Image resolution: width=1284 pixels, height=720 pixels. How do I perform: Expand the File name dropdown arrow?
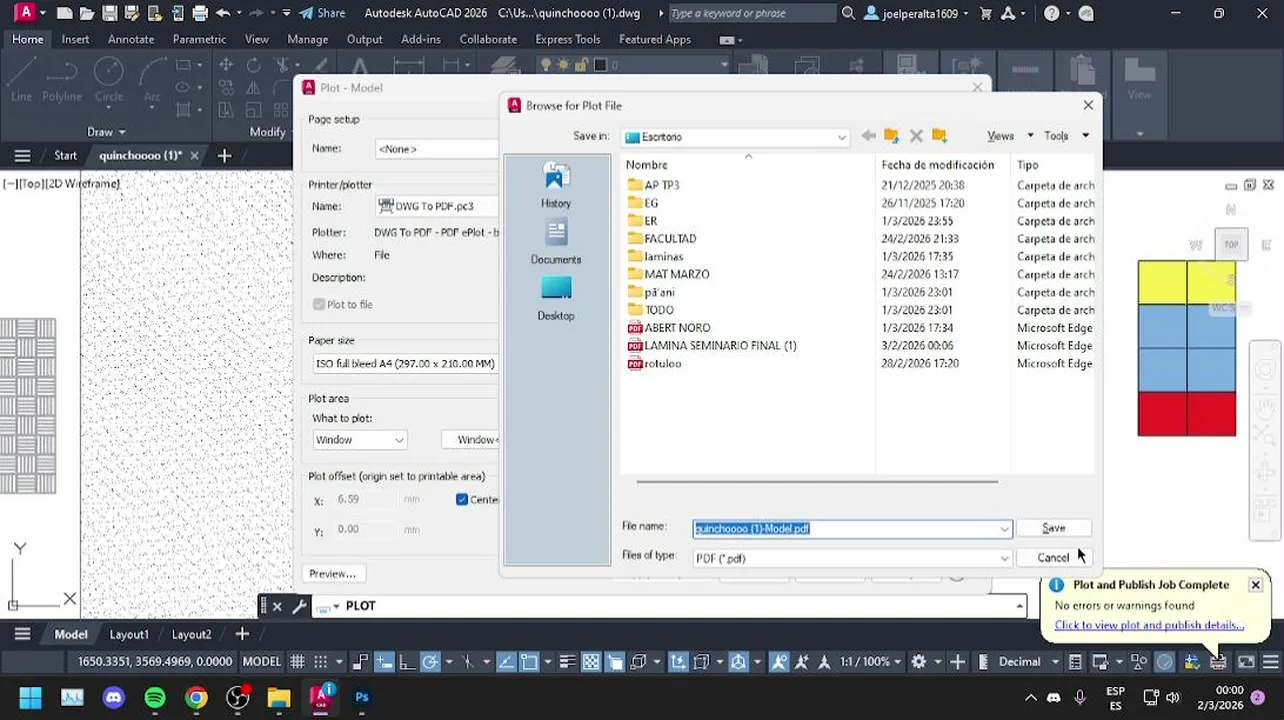click(1004, 529)
